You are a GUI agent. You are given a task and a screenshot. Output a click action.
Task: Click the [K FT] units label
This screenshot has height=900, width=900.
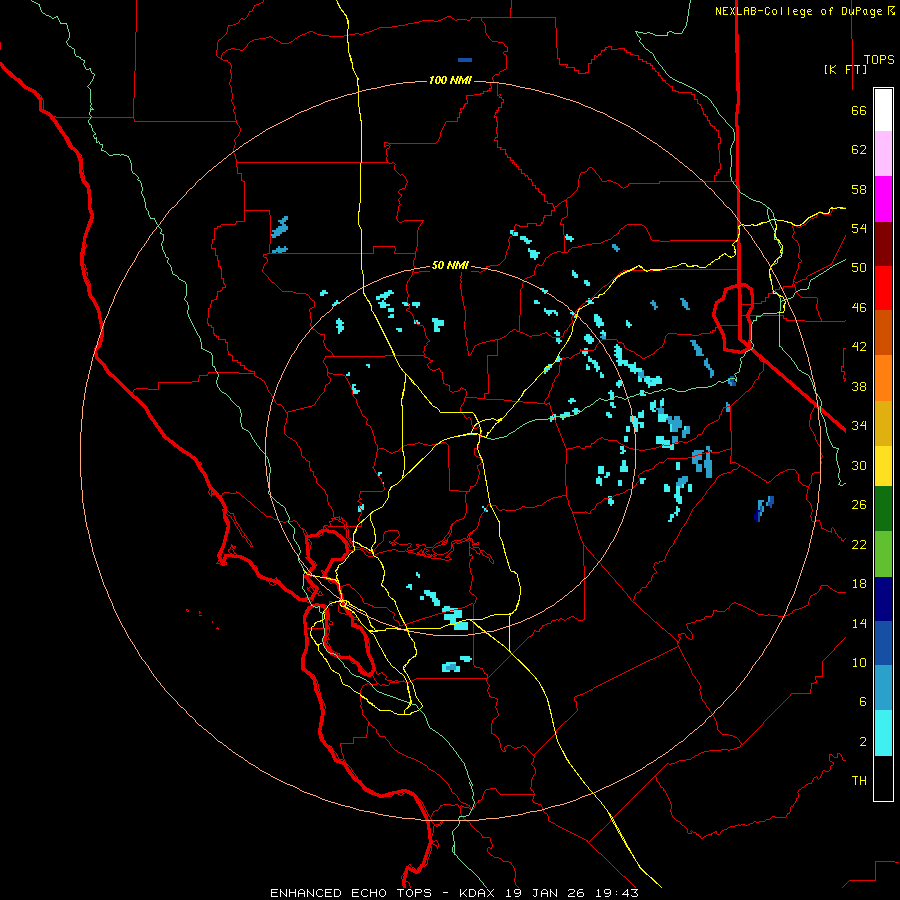coord(845,69)
